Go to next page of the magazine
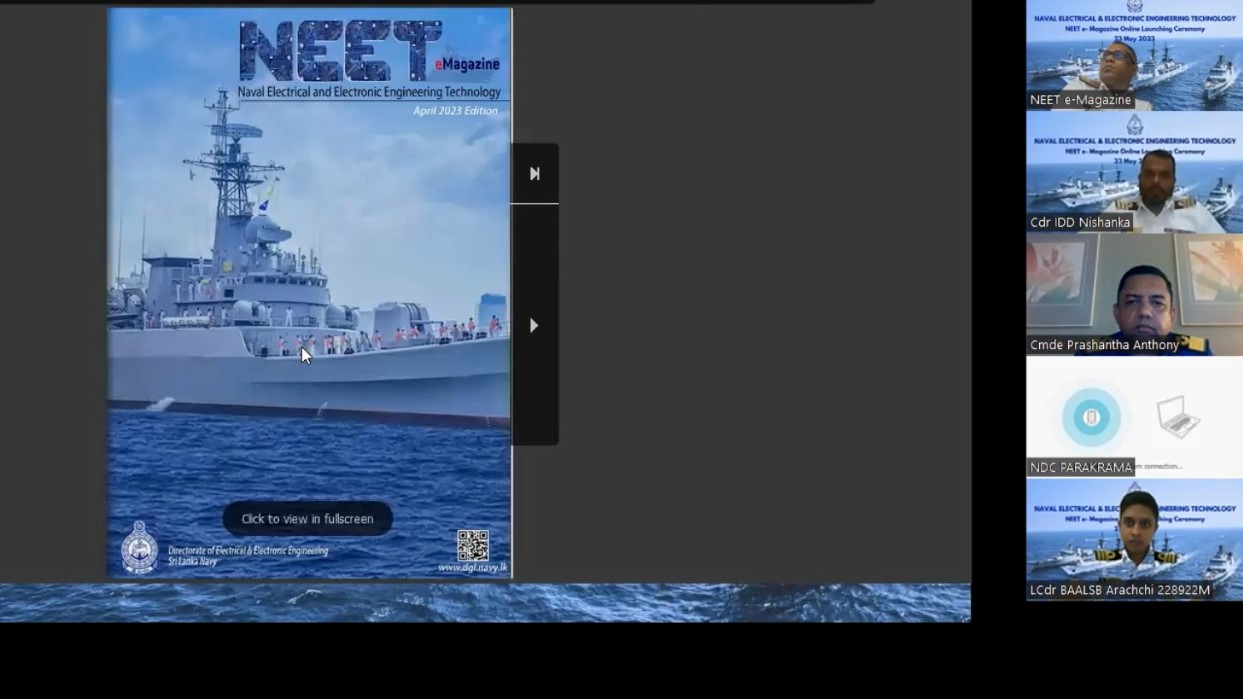 (x=534, y=325)
